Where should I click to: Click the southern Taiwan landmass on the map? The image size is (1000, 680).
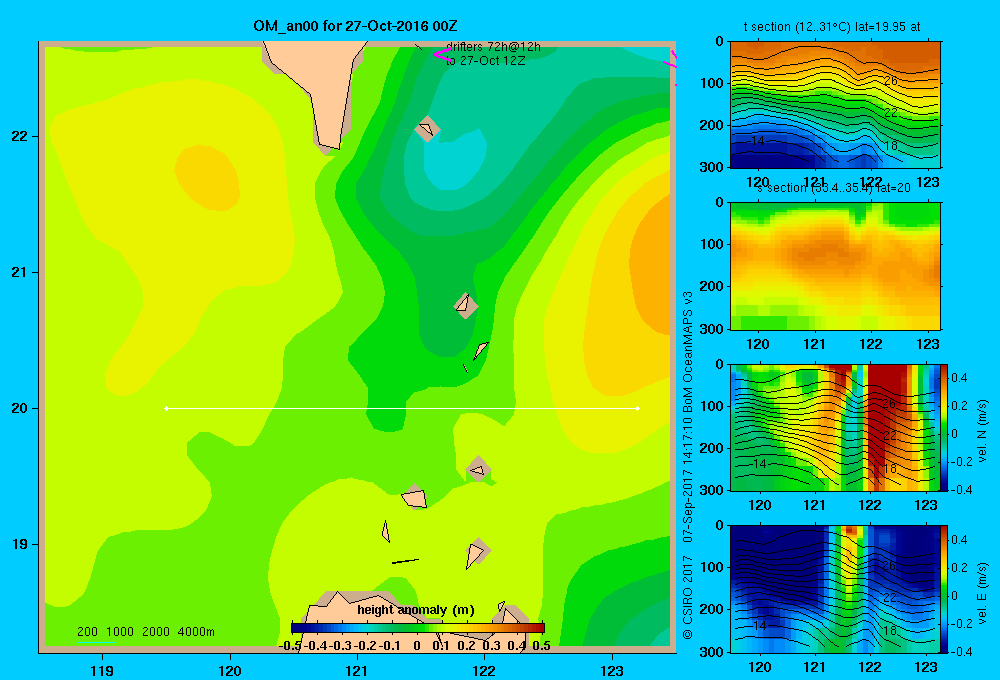click(322, 89)
